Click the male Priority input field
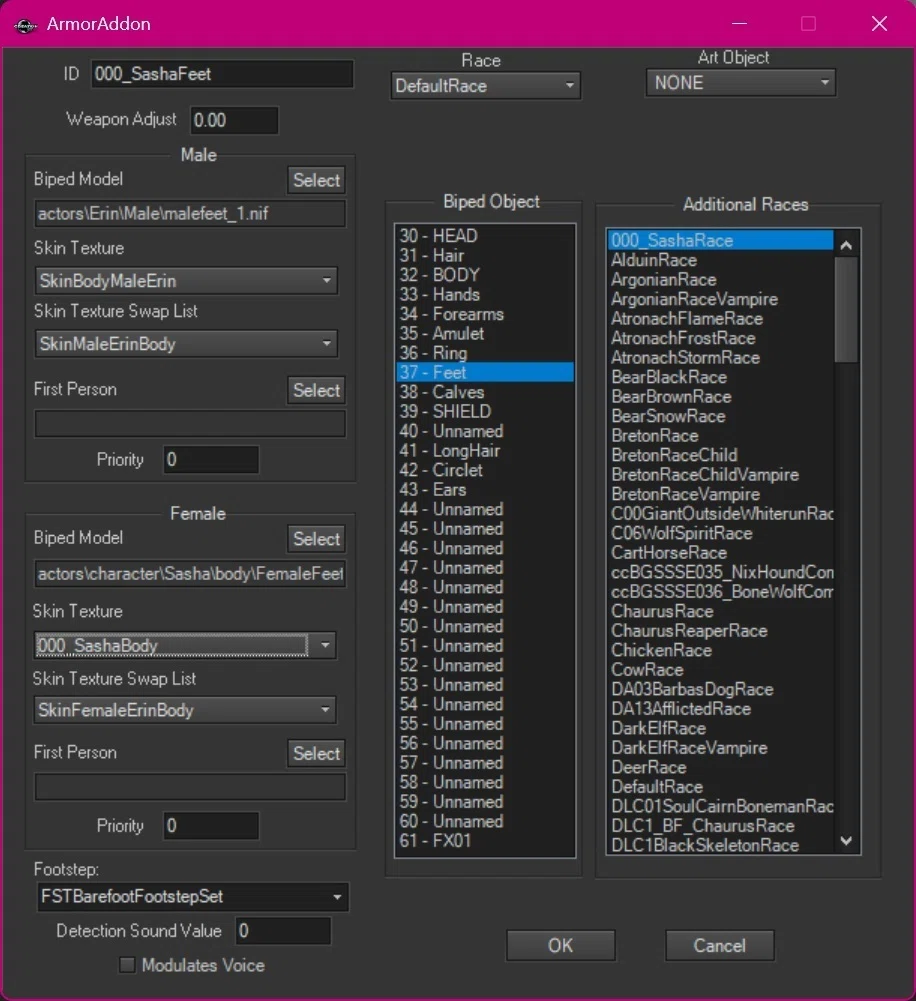Image resolution: width=916 pixels, height=1001 pixels. (211, 460)
